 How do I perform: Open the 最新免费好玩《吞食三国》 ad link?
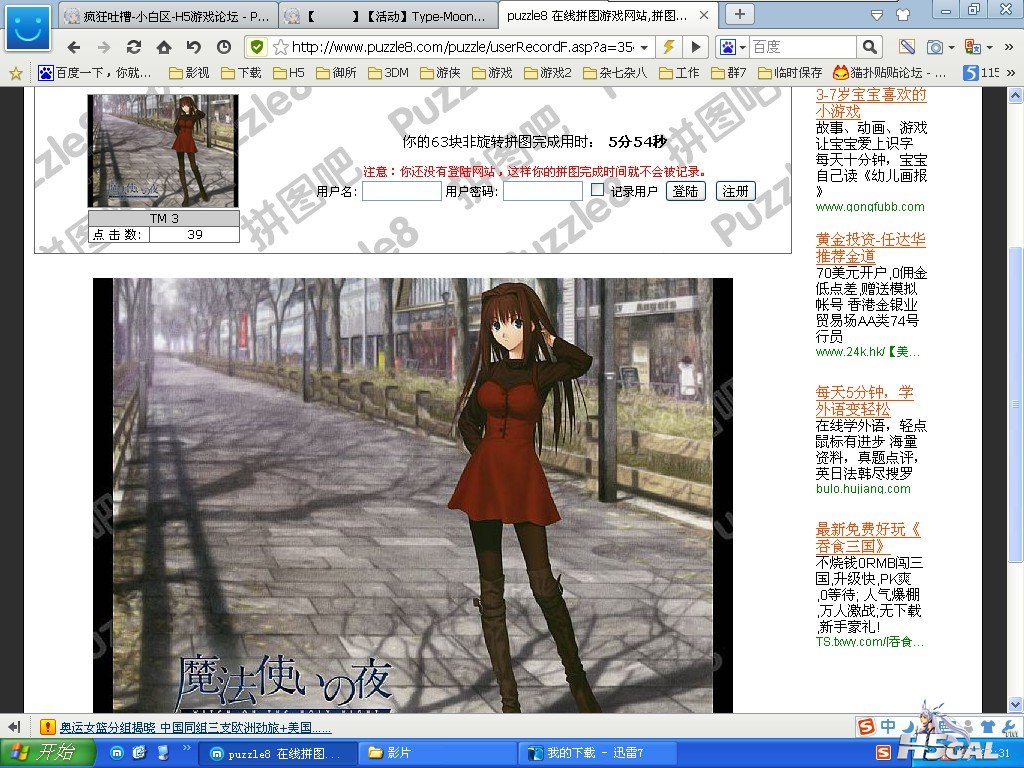pos(868,537)
